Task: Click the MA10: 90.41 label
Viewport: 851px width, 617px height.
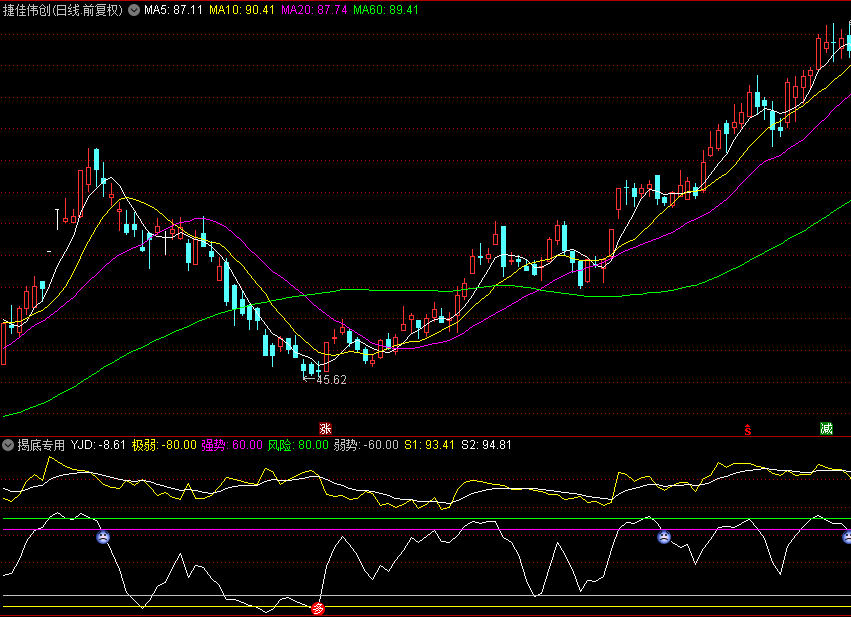Action: tap(242, 10)
